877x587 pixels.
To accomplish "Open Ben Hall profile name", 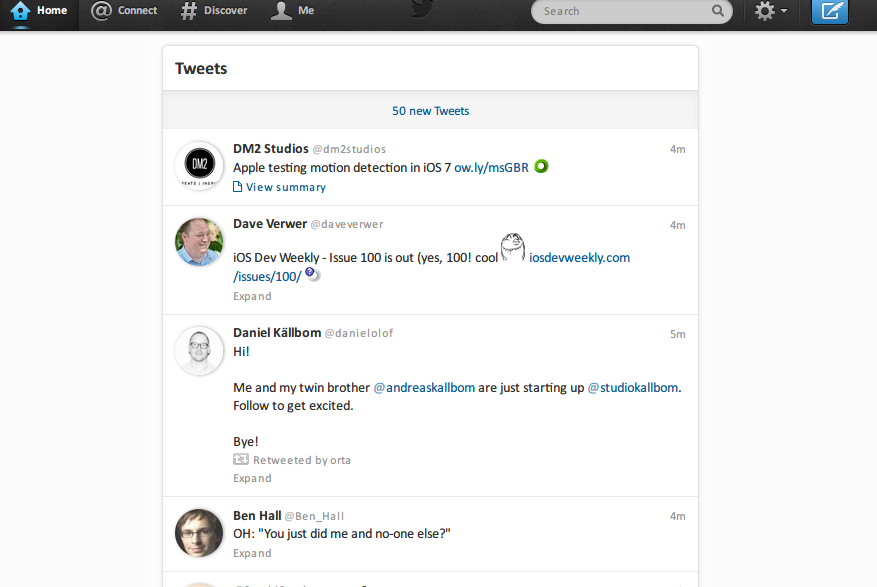I will pyautogui.click(x=257, y=515).
